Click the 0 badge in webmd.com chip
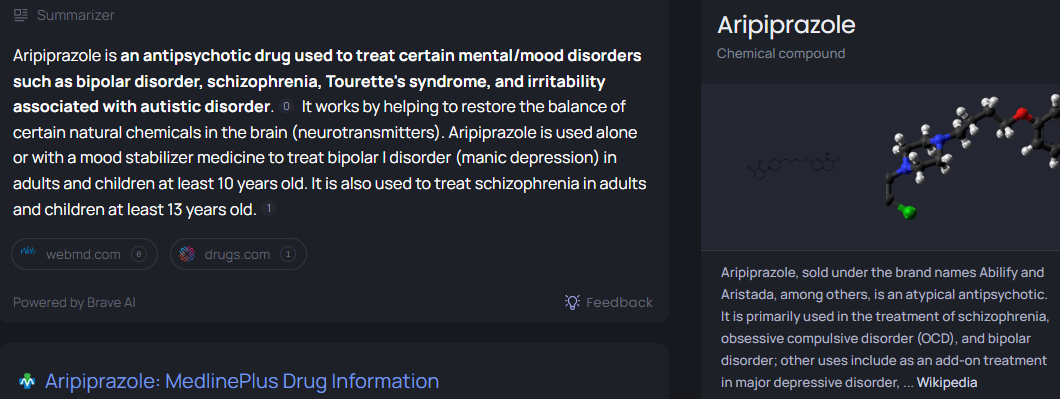 pyautogui.click(x=139, y=254)
